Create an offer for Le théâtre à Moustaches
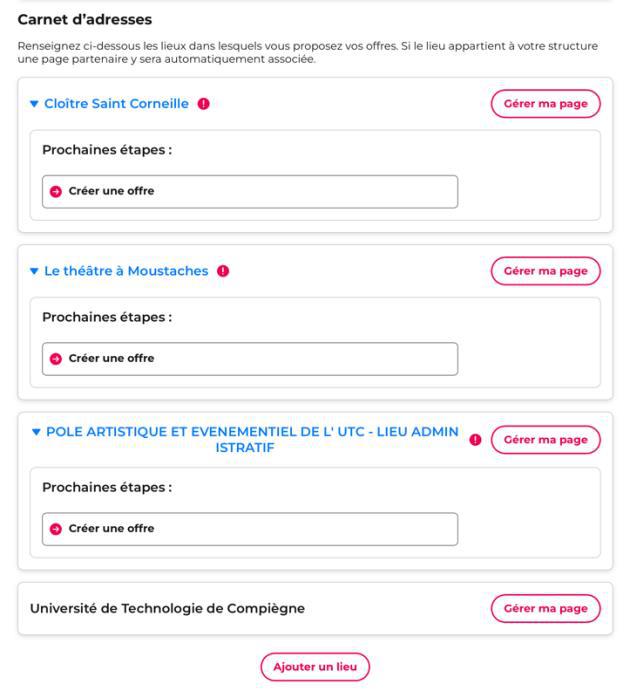The width and height of the screenshot is (630, 691). [111, 358]
